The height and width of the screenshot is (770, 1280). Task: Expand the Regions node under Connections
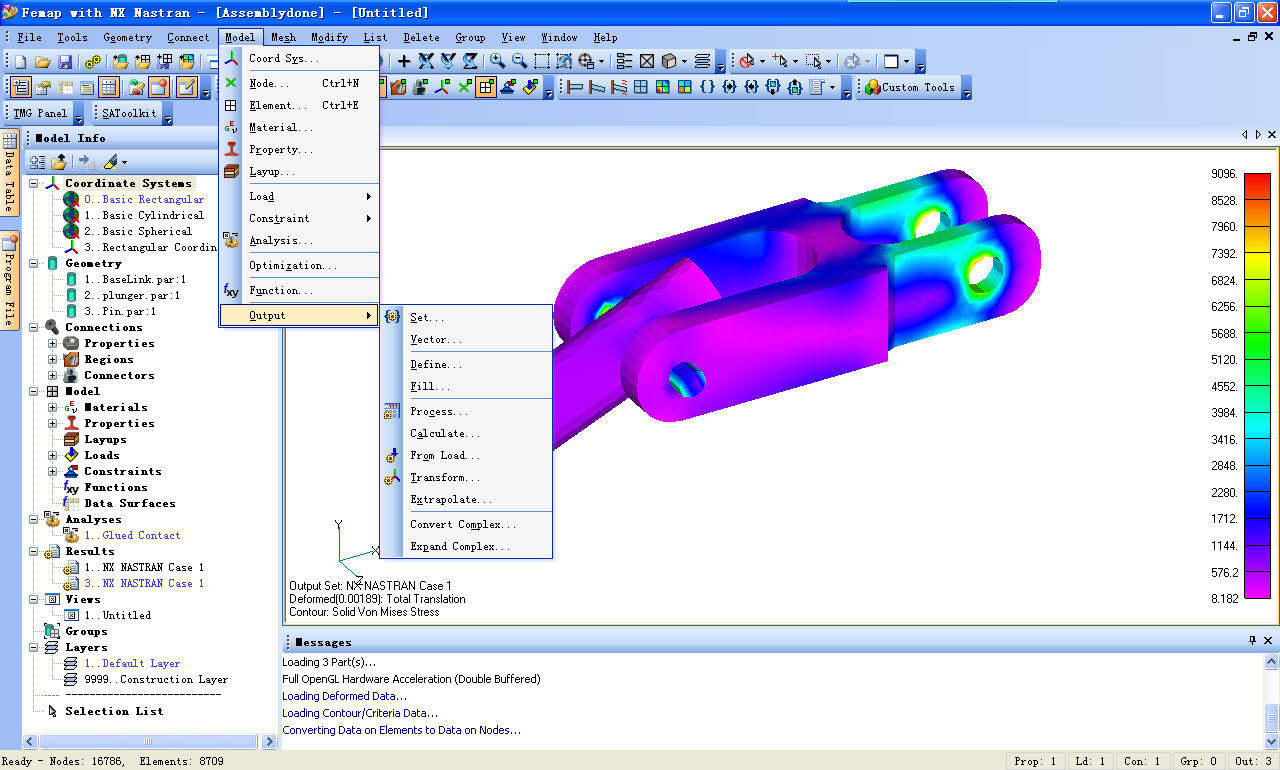click(x=53, y=359)
